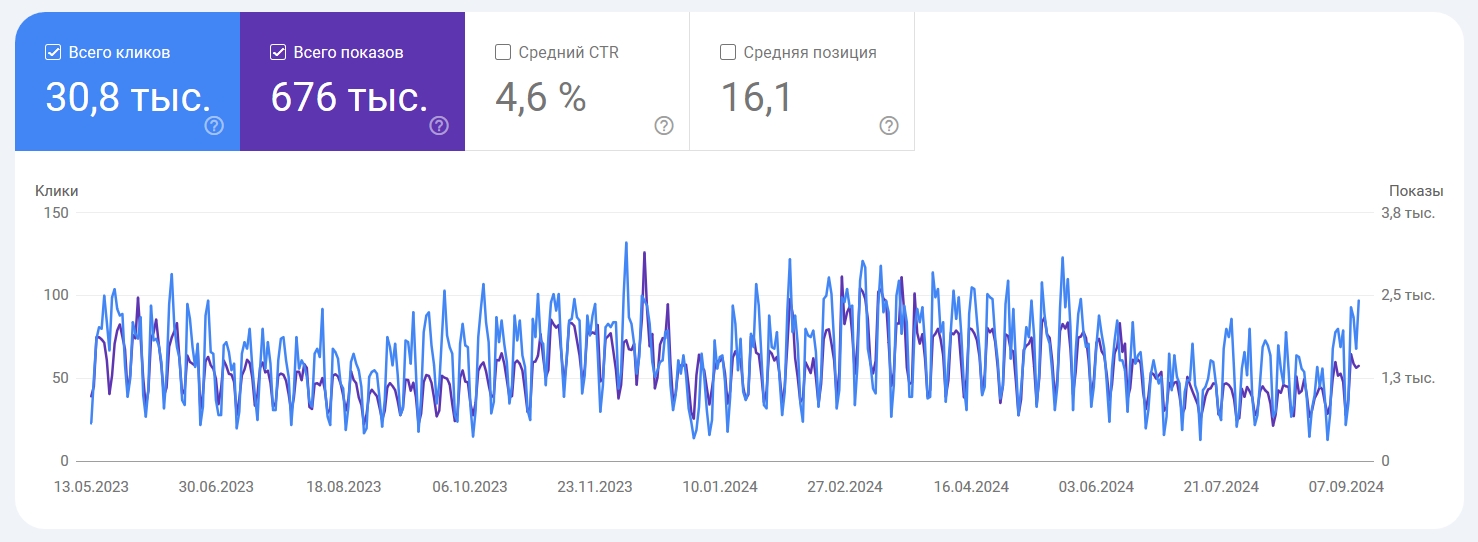Click the 10.01.2024 date label

pyautogui.click(x=720, y=488)
